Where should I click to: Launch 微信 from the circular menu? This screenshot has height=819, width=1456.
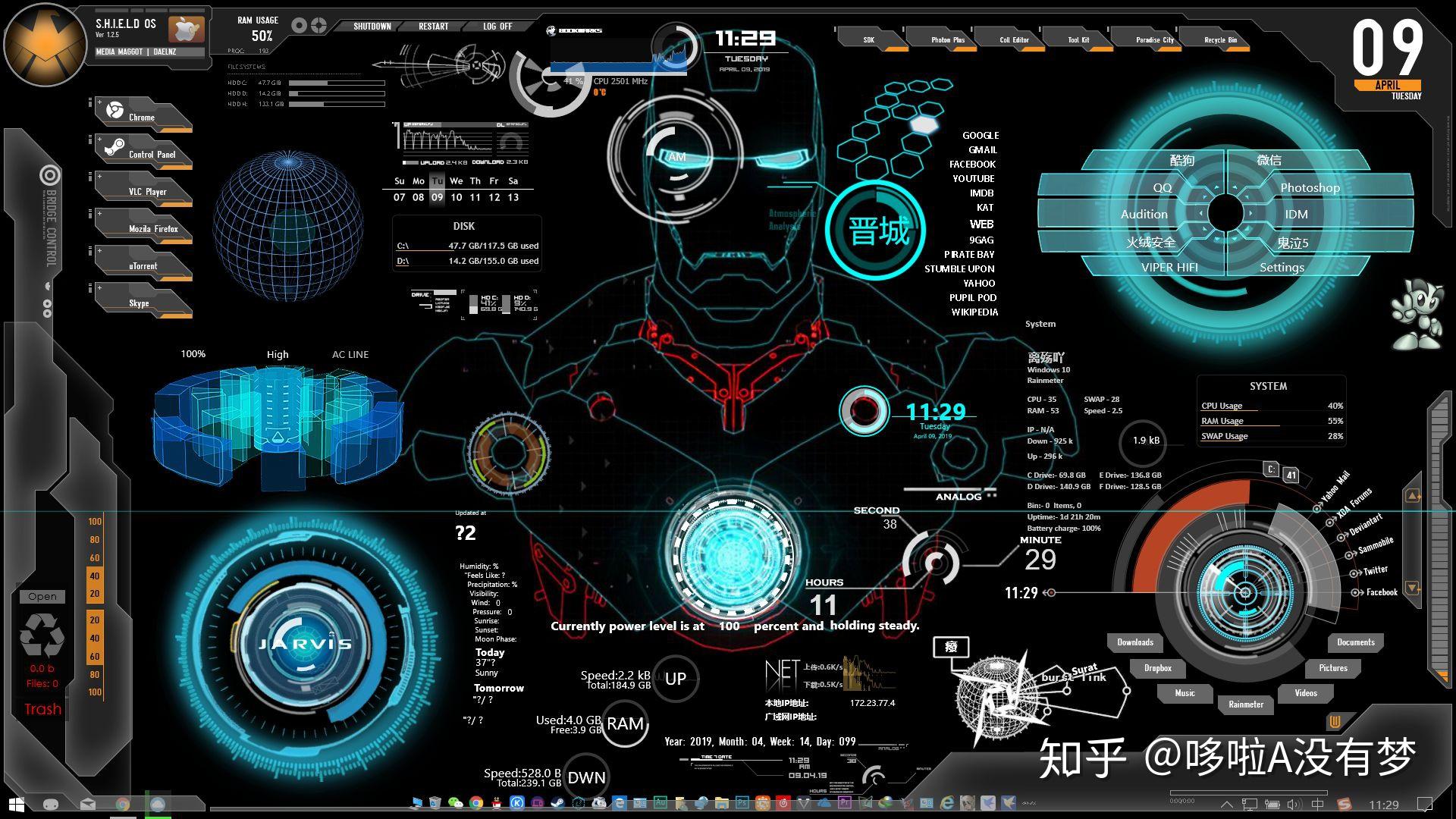[1269, 160]
